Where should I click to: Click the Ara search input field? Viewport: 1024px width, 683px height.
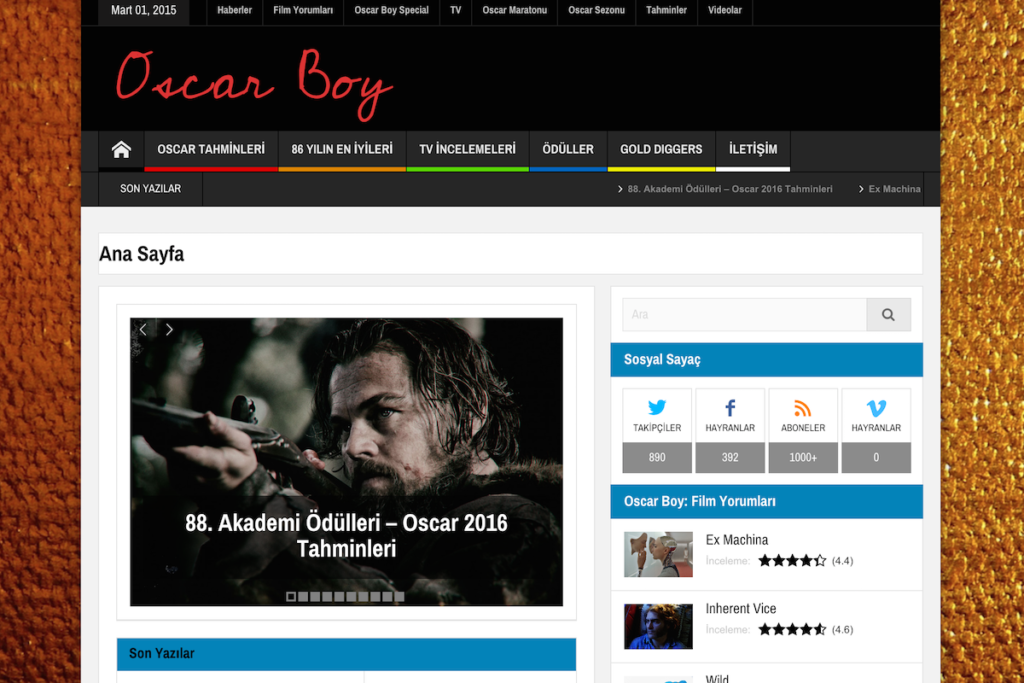tap(744, 315)
